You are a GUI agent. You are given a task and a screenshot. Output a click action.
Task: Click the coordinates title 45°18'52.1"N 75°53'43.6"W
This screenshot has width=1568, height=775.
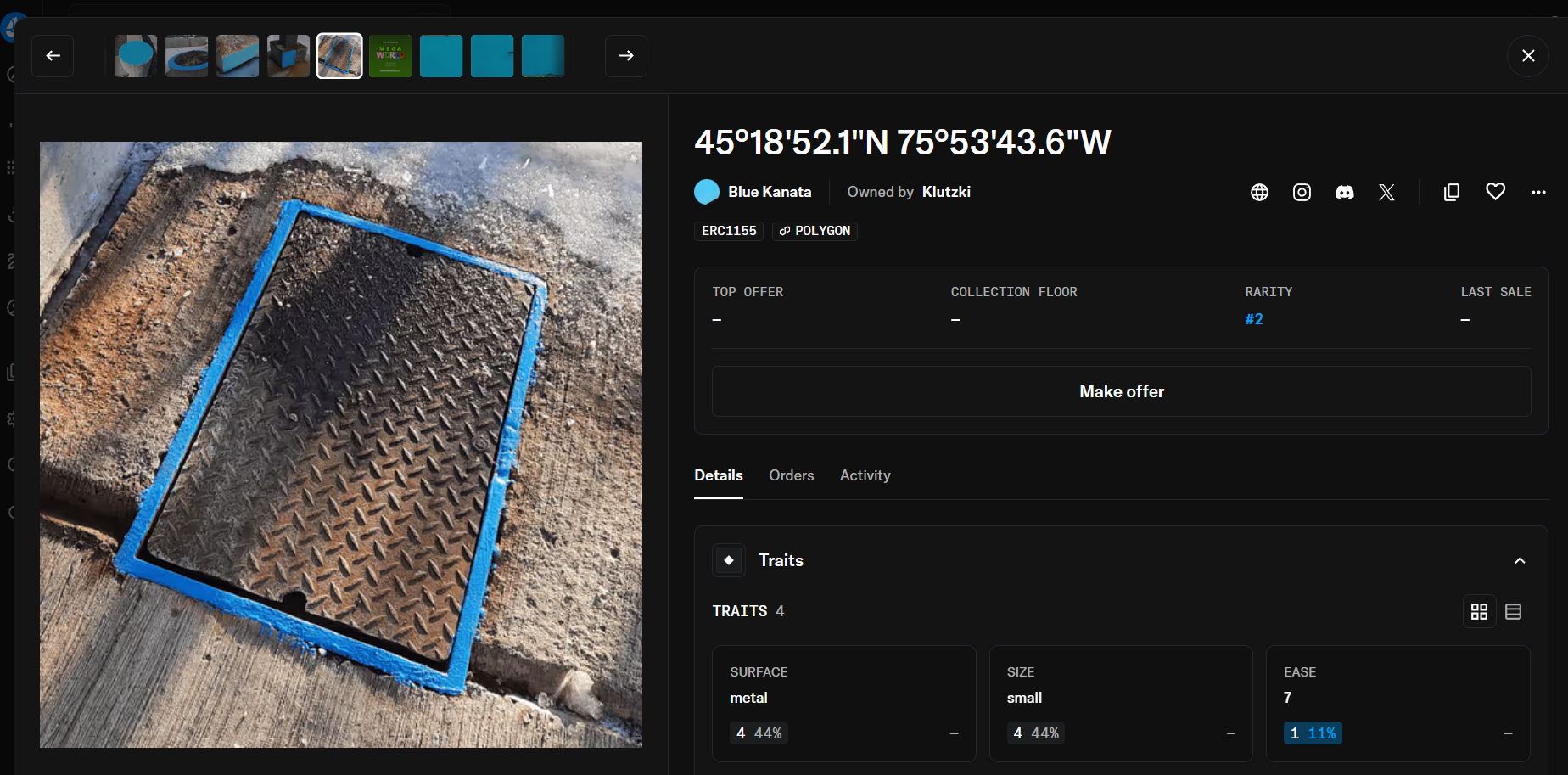(x=903, y=143)
